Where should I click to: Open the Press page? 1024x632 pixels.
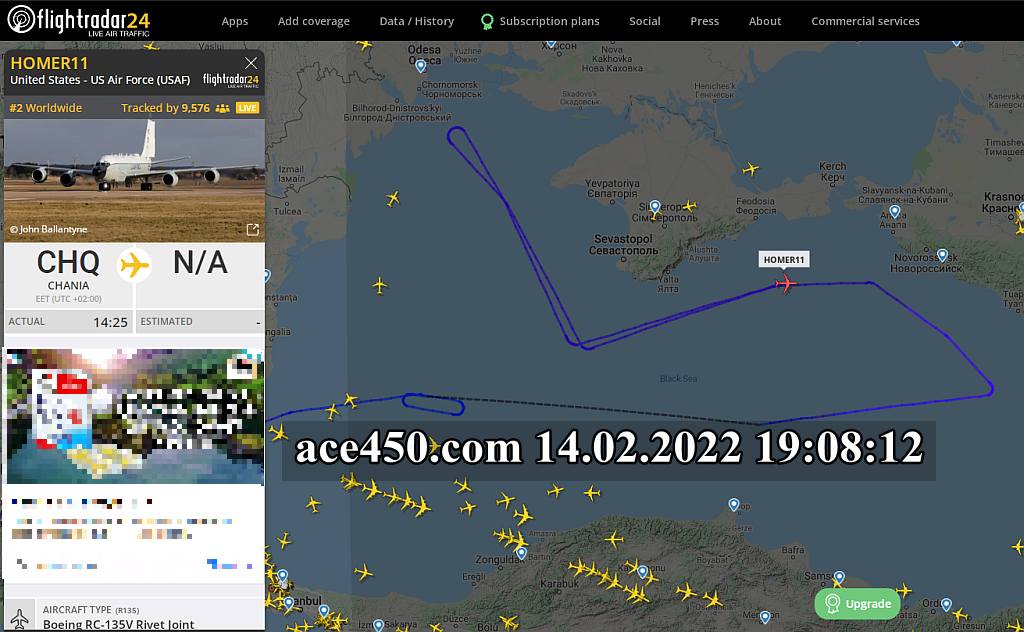click(x=704, y=21)
